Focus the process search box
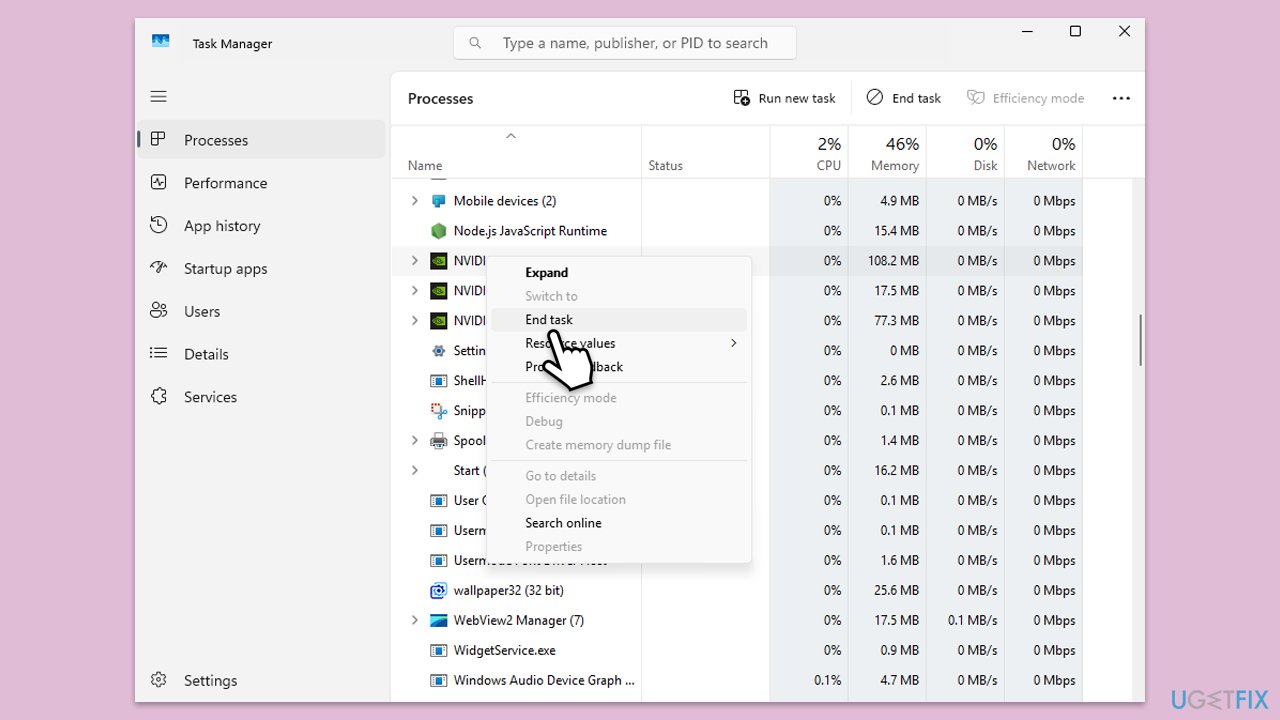 tap(625, 43)
